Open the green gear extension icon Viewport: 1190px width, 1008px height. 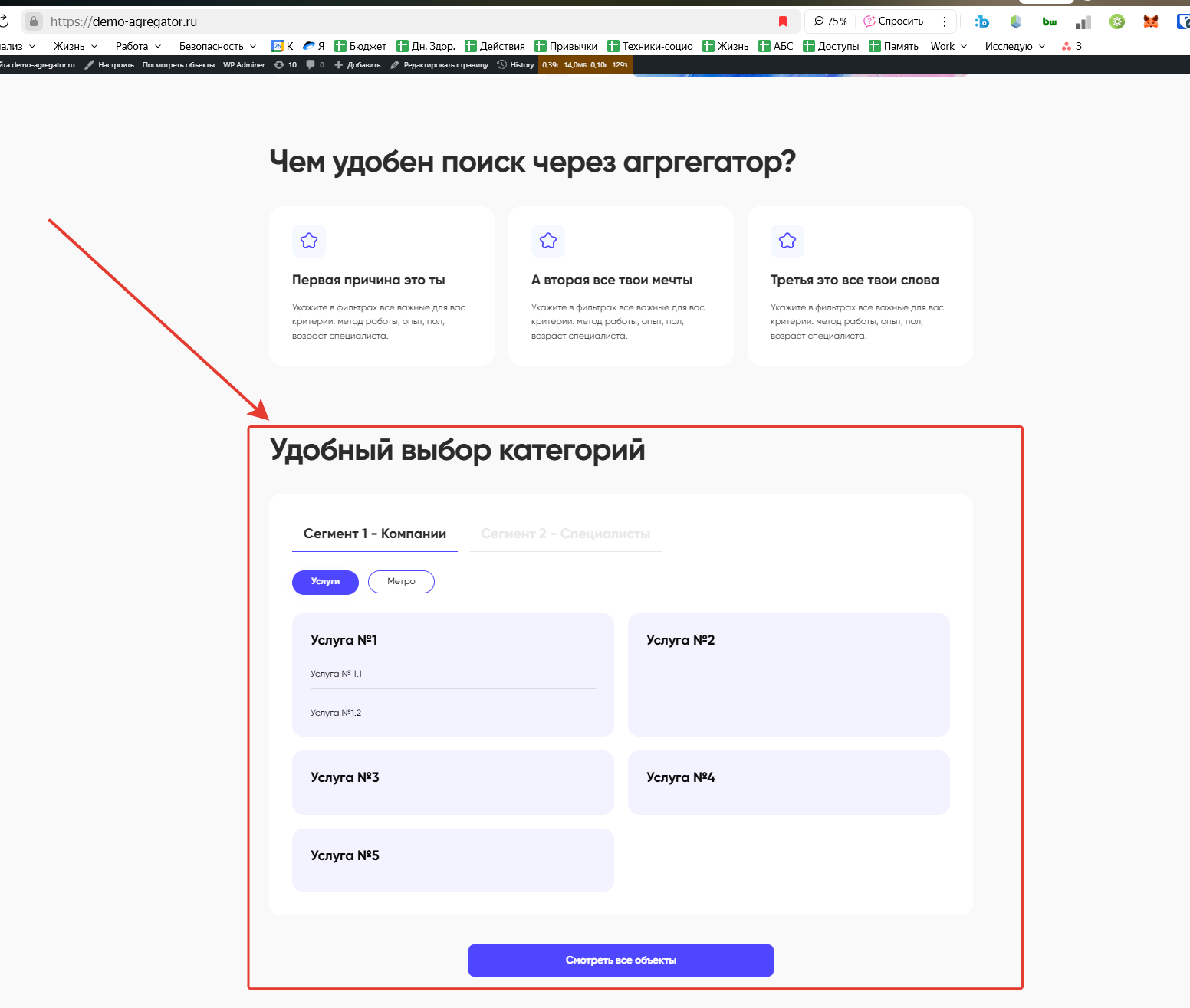click(x=1116, y=21)
